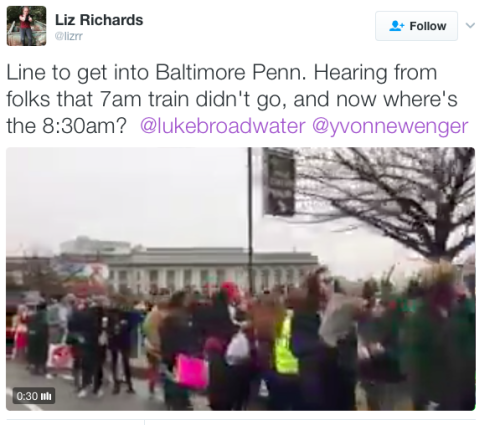This screenshot has width=500, height=425.
Task: Follow the @lizrr account
Action: tap(416, 26)
